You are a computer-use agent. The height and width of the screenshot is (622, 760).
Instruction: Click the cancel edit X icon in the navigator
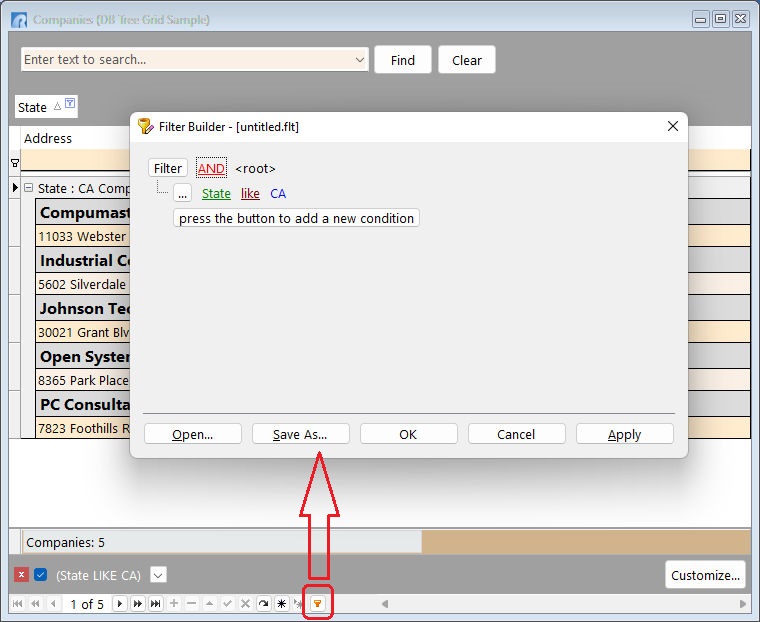click(245, 604)
